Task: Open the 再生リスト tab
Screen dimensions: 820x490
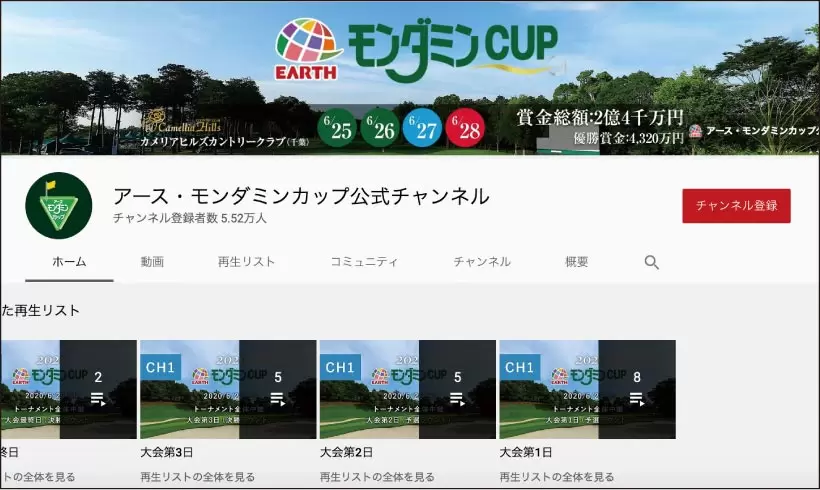Action: [246, 262]
